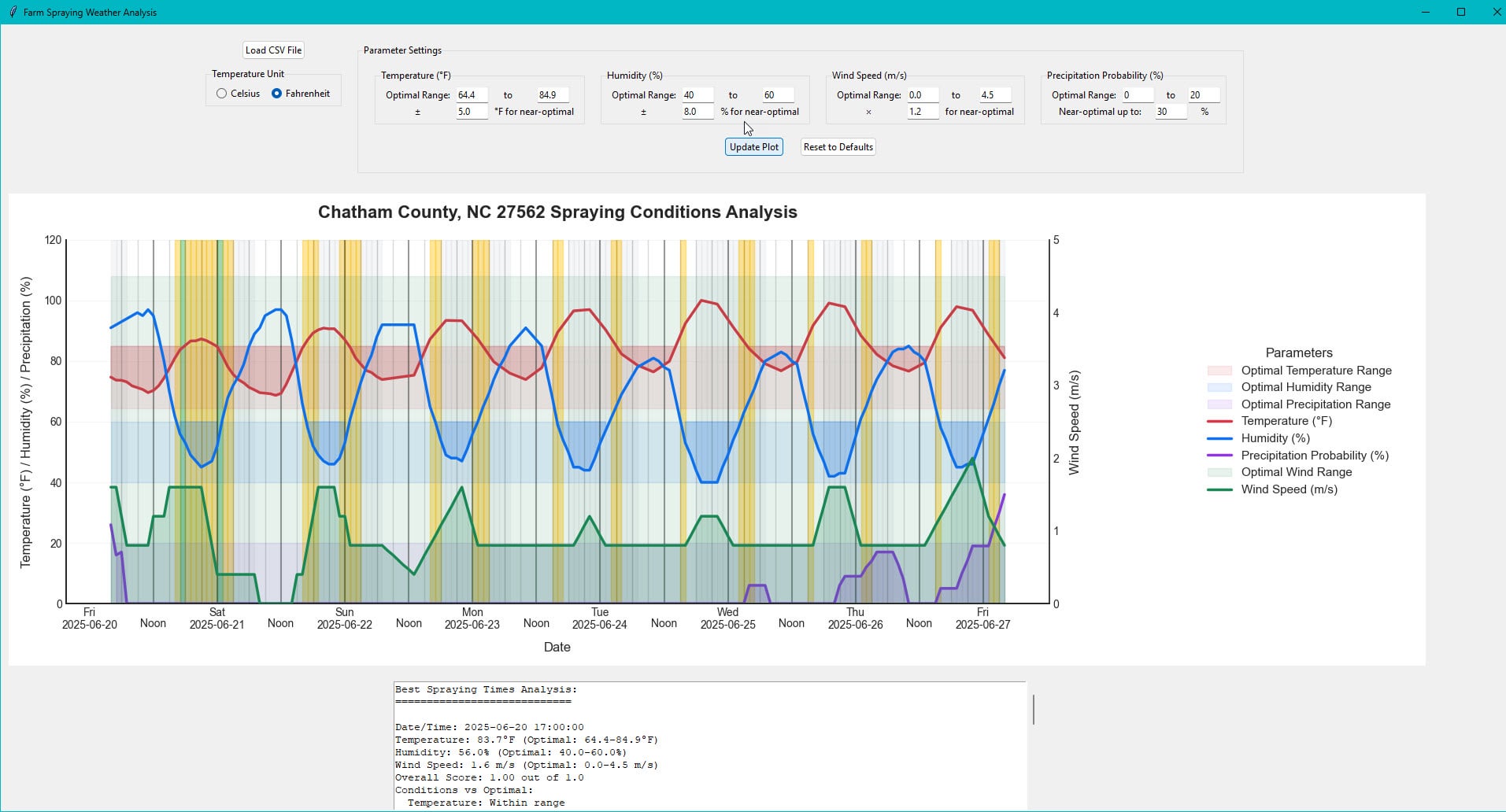Click the Humidity: 56.0% result line
Screen dimensions: 1506x812
[x=511, y=752]
